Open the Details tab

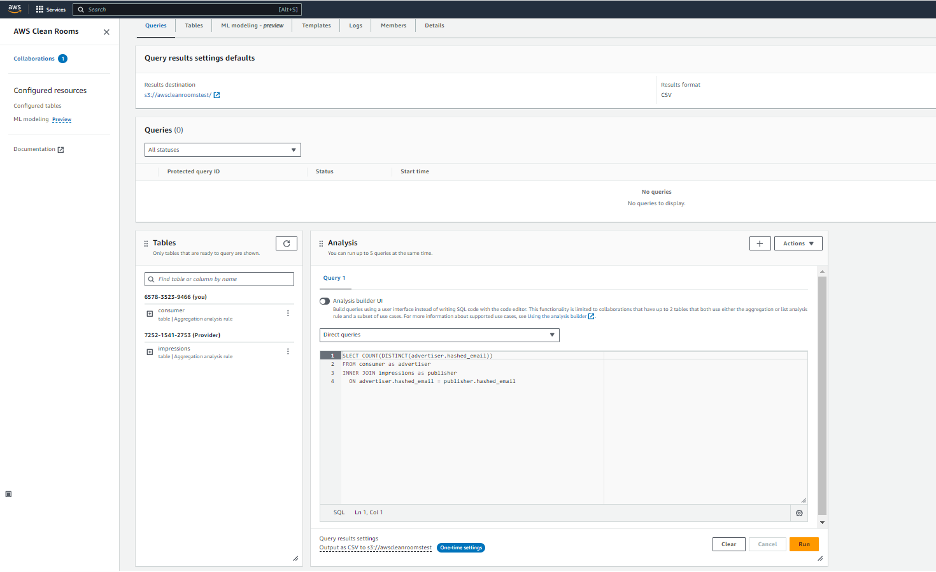pyautogui.click(x=434, y=26)
